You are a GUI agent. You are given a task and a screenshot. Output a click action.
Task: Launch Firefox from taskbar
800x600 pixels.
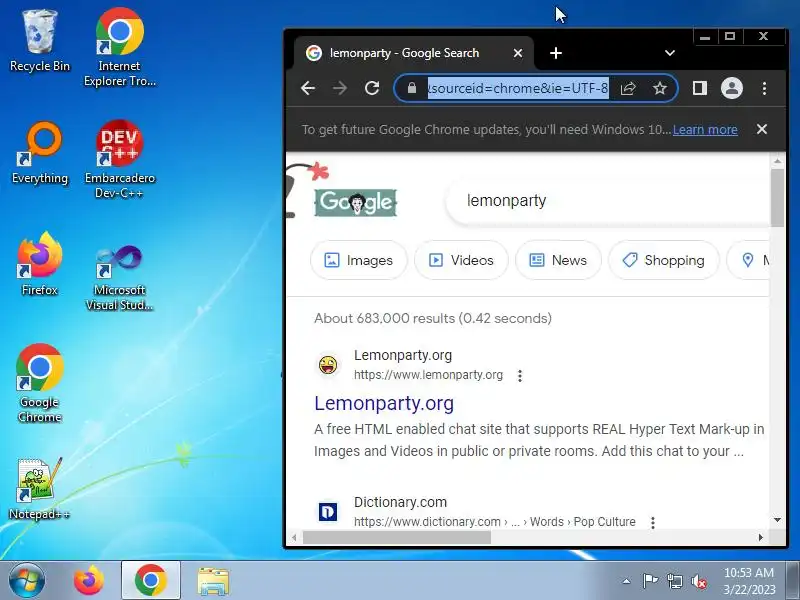click(89, 581)
